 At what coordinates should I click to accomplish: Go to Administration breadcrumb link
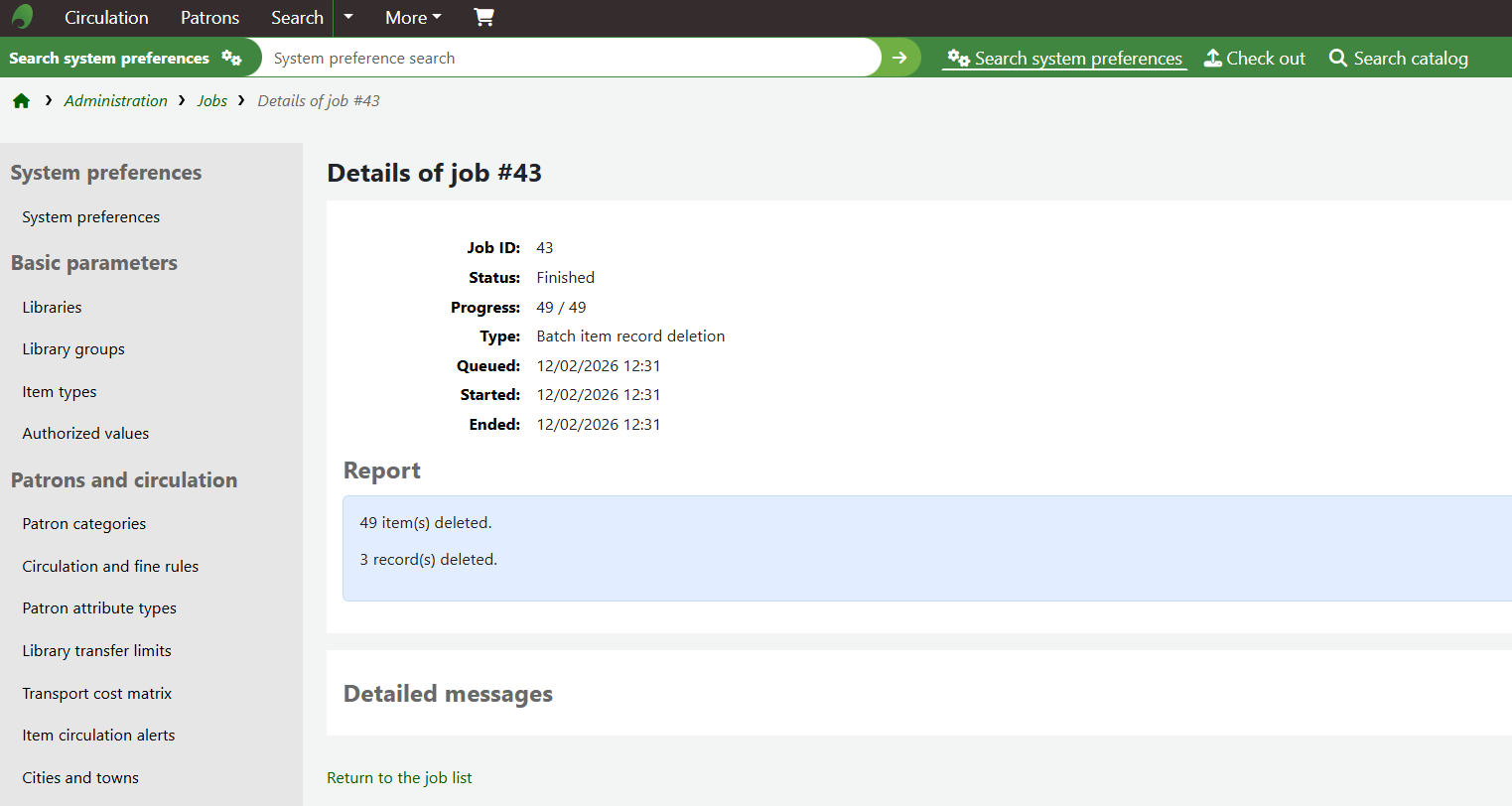pyautogui.click(x=115, y=101)
